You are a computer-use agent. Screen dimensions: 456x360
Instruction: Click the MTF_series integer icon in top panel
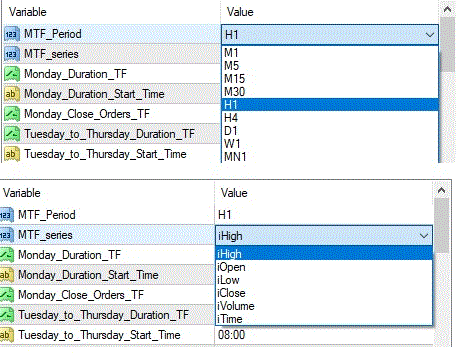(12, 54)
